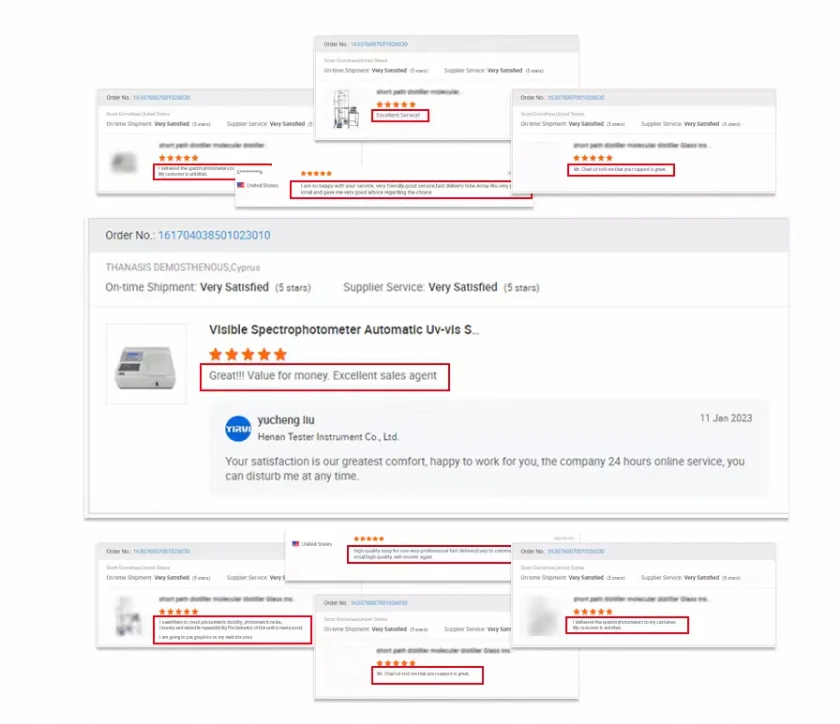The image size is (840, 724).
Task: Click the distiller equipment thumbnail in top card
Action: tap(346, 109)
